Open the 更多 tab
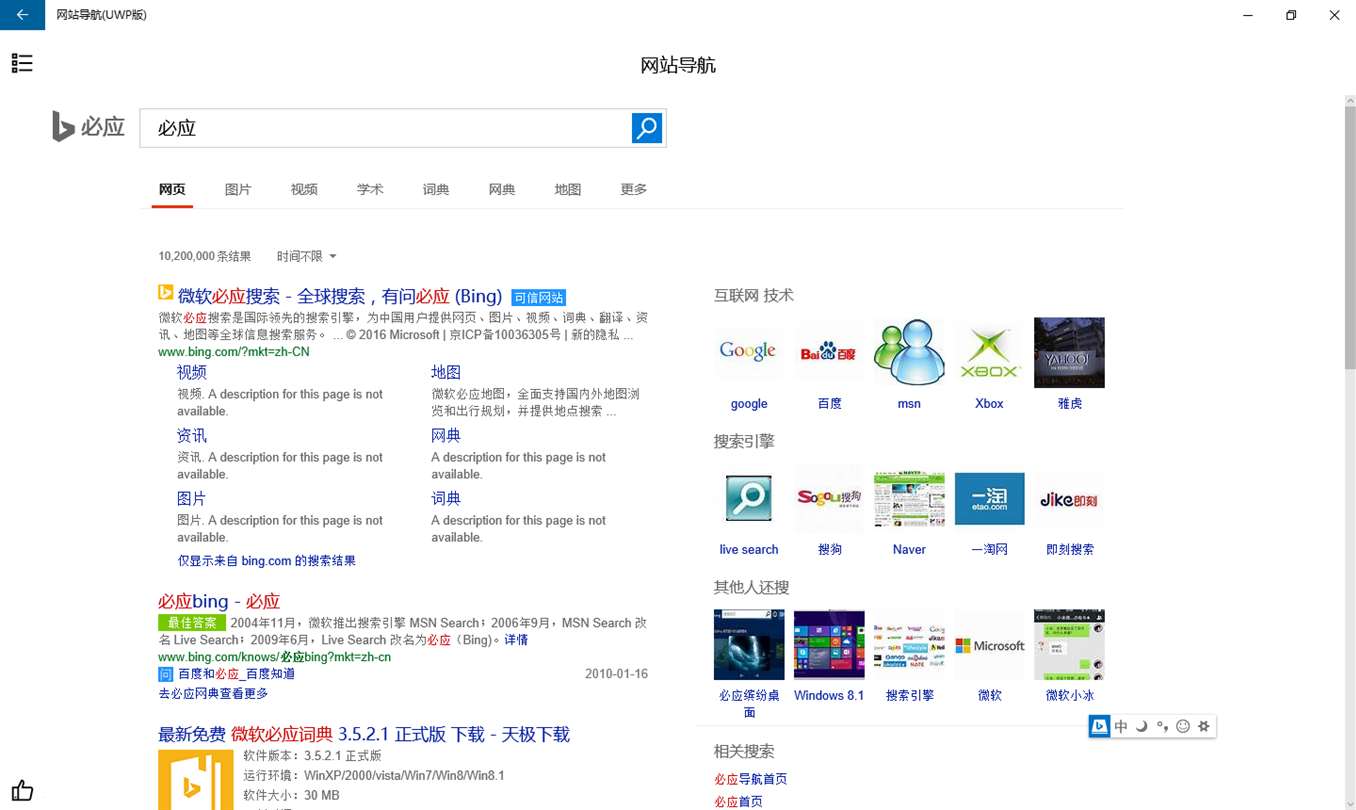 pos(634,189)
